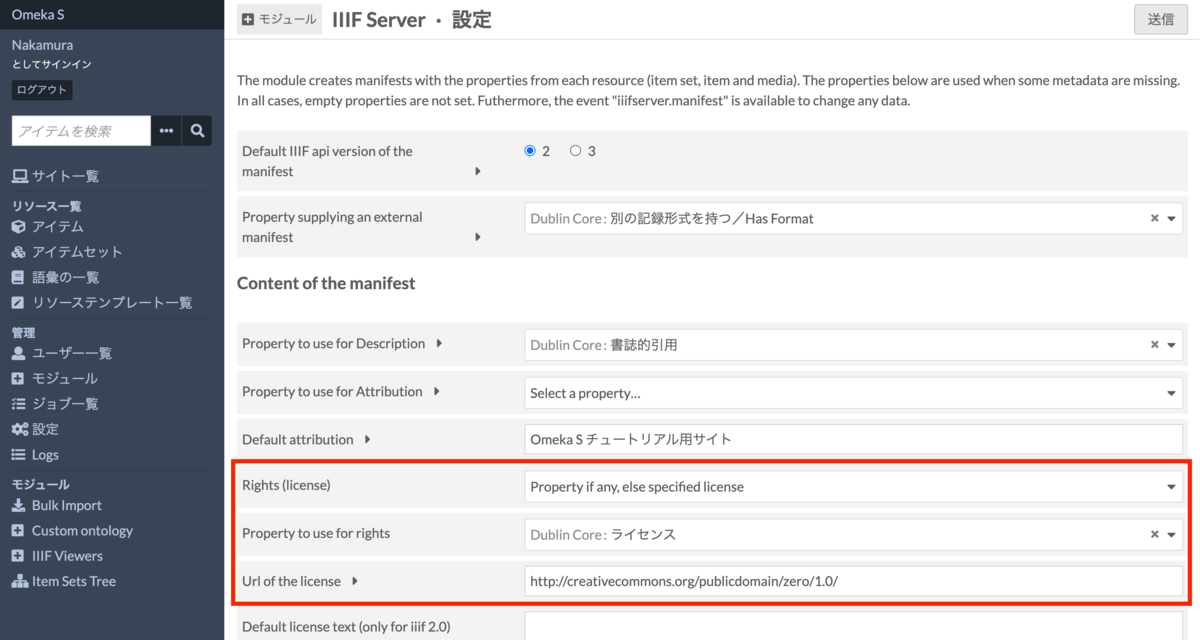This screenshot has width=1200, height=640.
Task: Click the Nakamura user link
Action: click(x=42, y=45)
